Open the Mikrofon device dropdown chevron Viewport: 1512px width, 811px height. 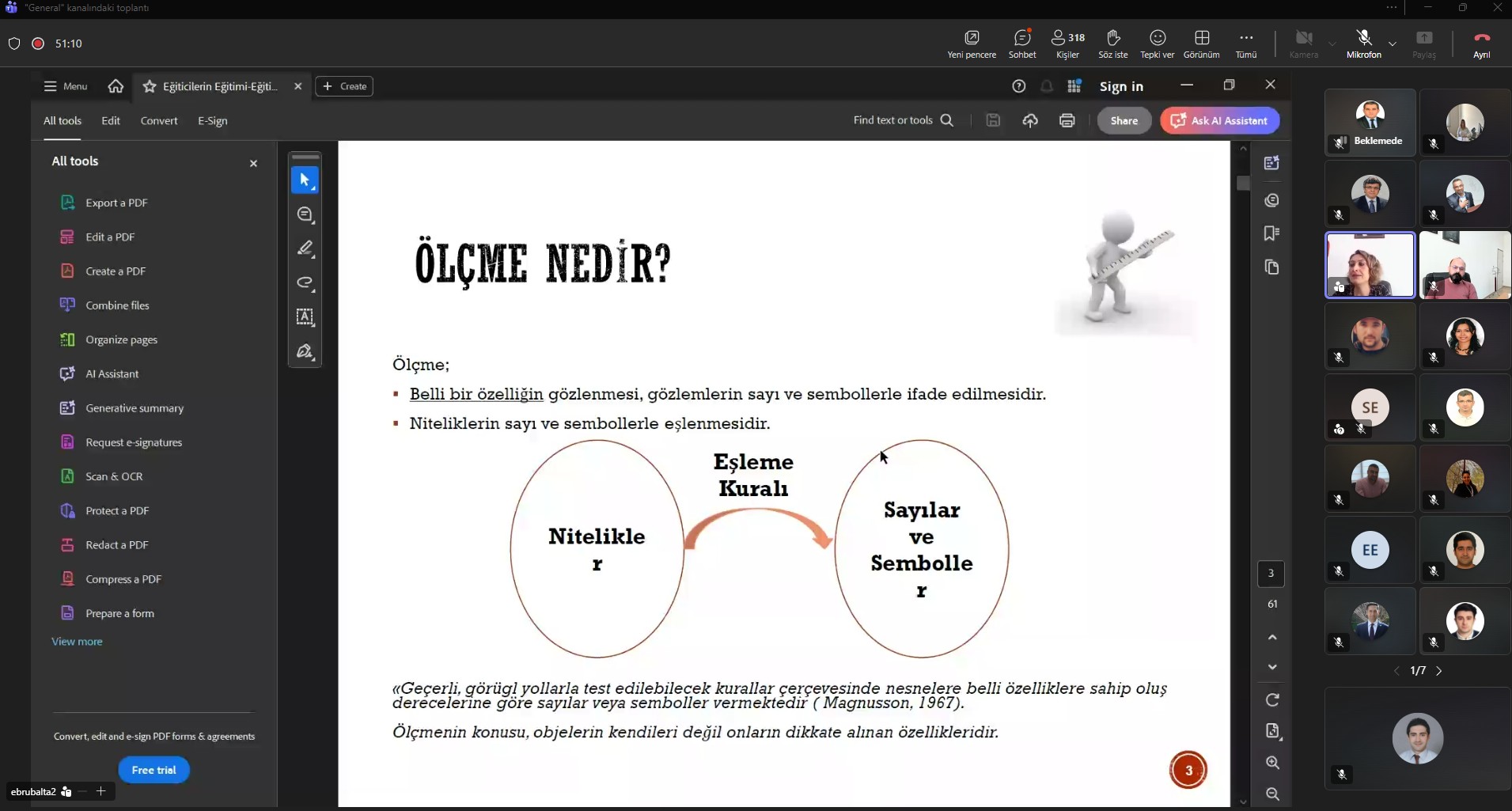pyautogui.click(x=1393, y=44)
